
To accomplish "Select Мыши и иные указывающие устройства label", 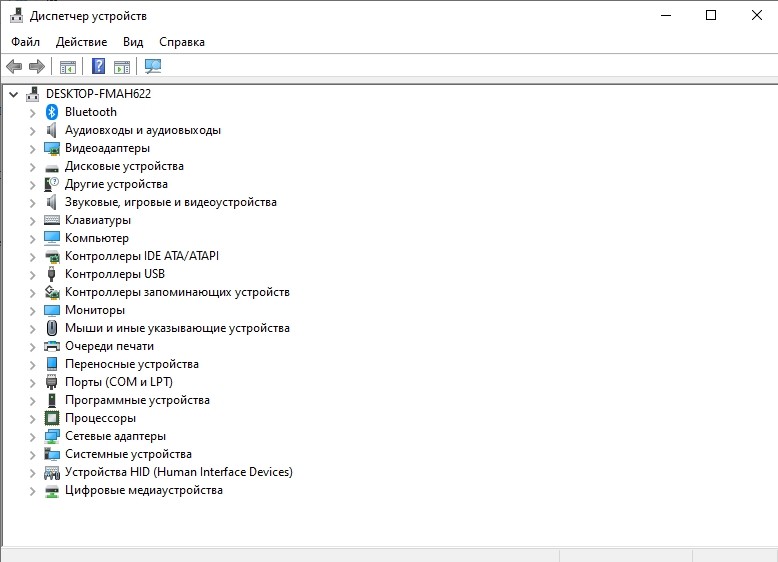I will 177,328.
